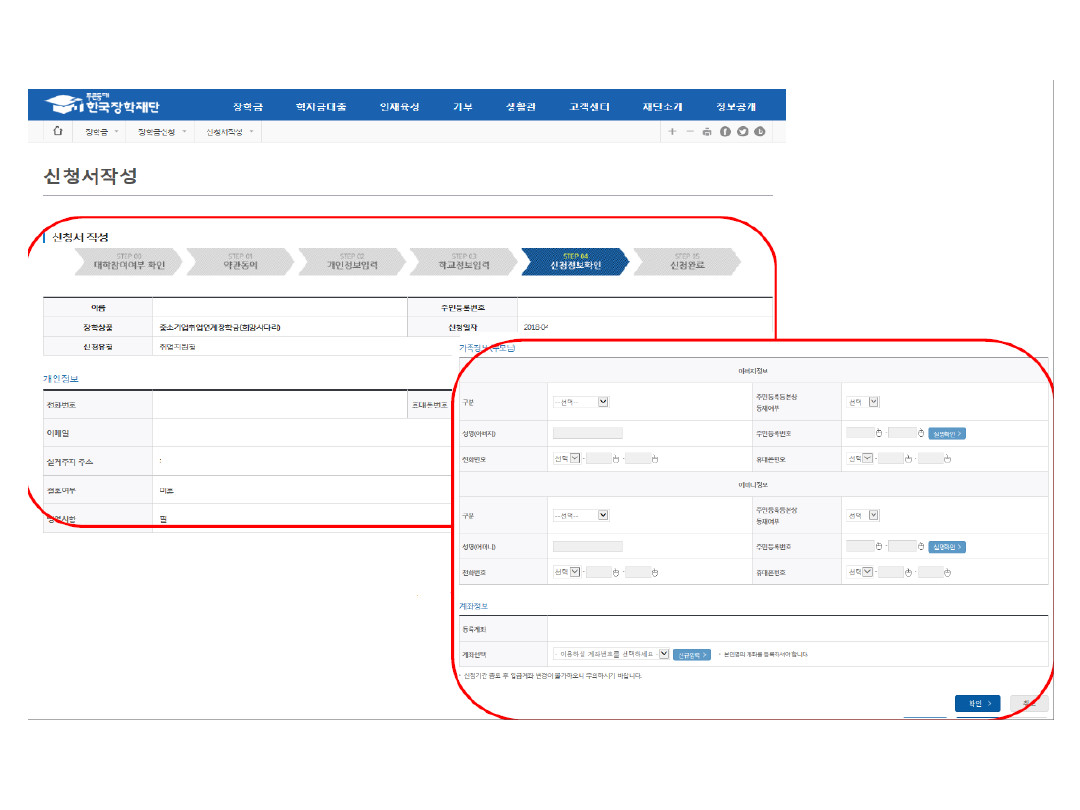
Task: Select the STEP 04 신청정보확인 step
Action: pyautogui.click(x=575, y=262)
